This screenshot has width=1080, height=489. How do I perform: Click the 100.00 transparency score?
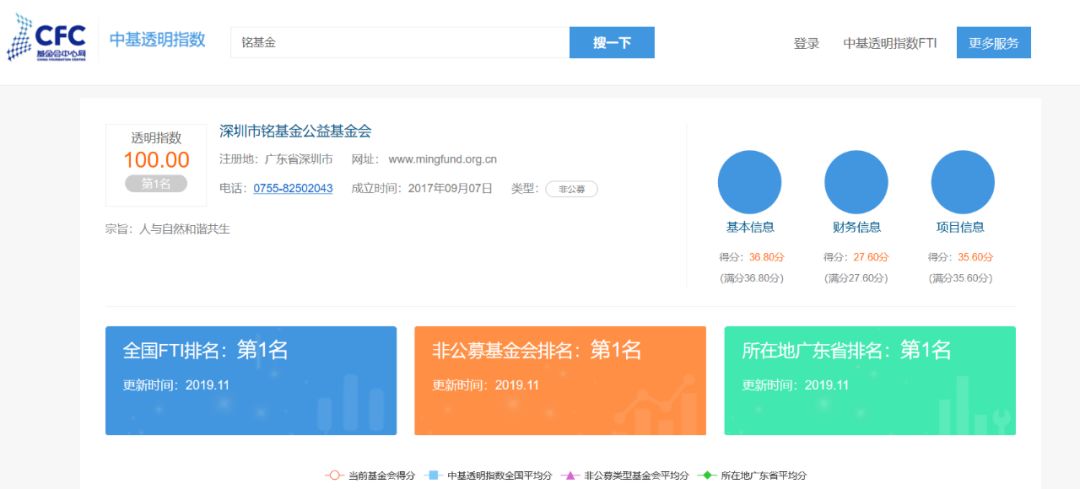click(156, 160)
